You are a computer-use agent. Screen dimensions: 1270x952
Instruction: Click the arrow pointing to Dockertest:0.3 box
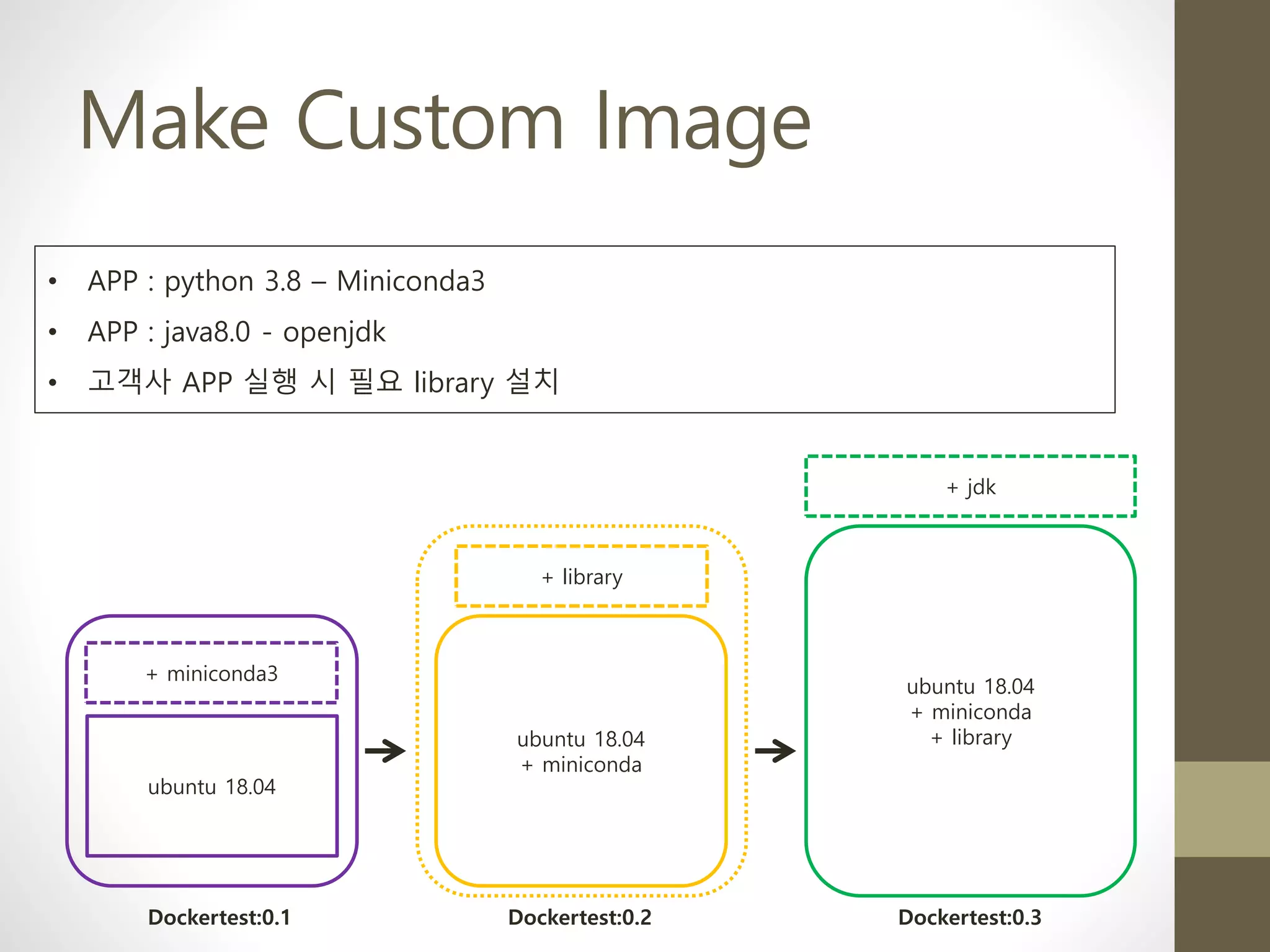775,751
